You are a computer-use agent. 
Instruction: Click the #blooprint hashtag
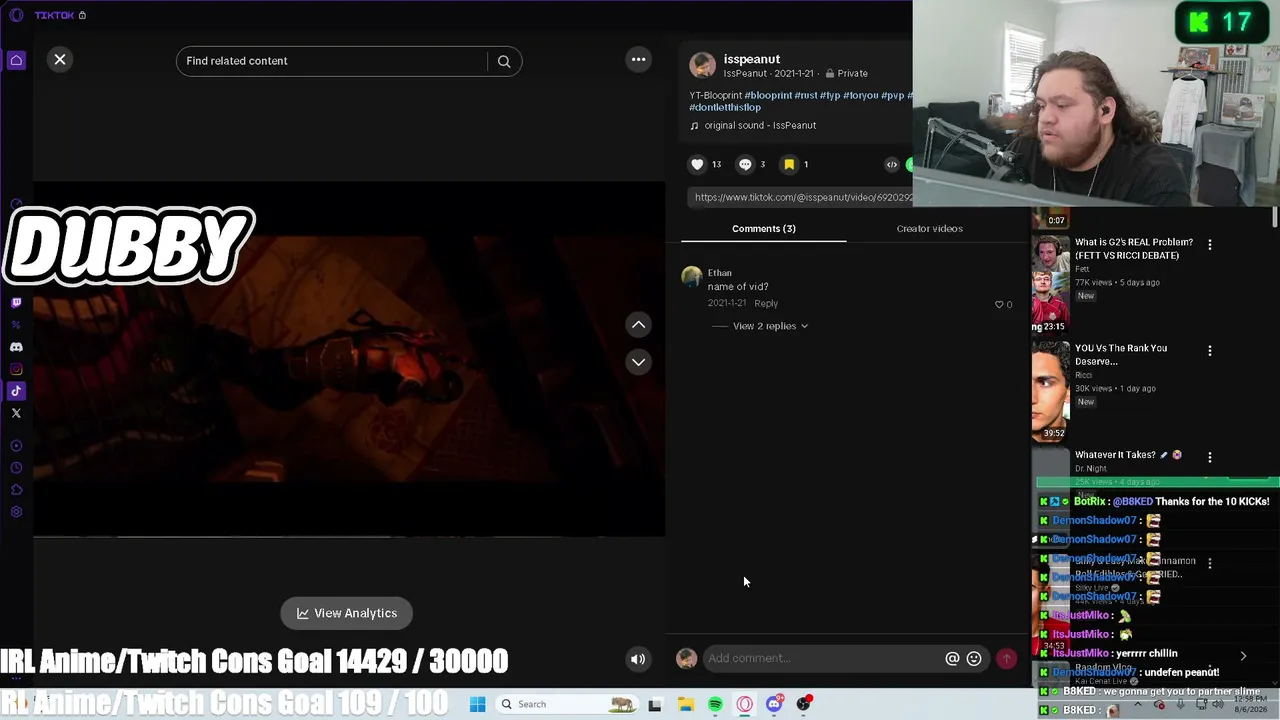point(768,95)
